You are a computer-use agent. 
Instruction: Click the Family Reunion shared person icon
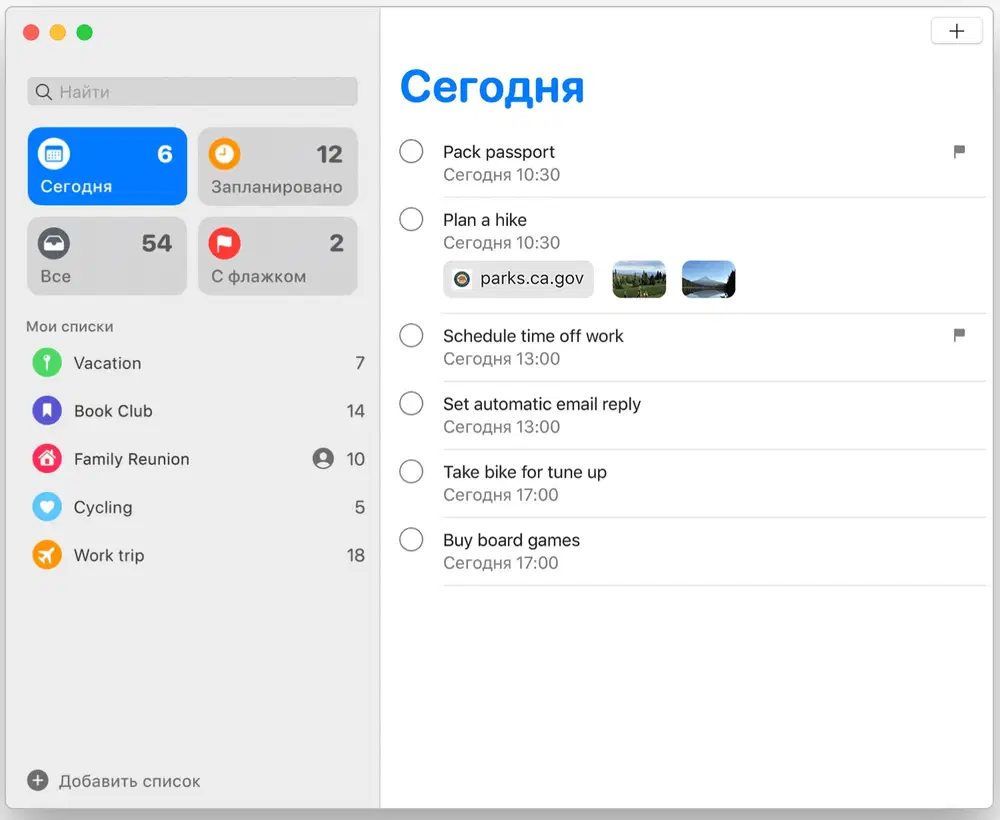pyautogui.click(x=322, y=459)
